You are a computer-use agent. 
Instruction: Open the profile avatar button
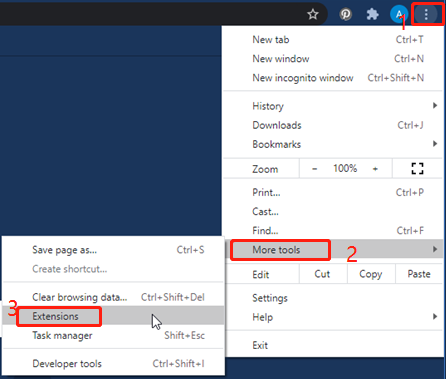399,14
